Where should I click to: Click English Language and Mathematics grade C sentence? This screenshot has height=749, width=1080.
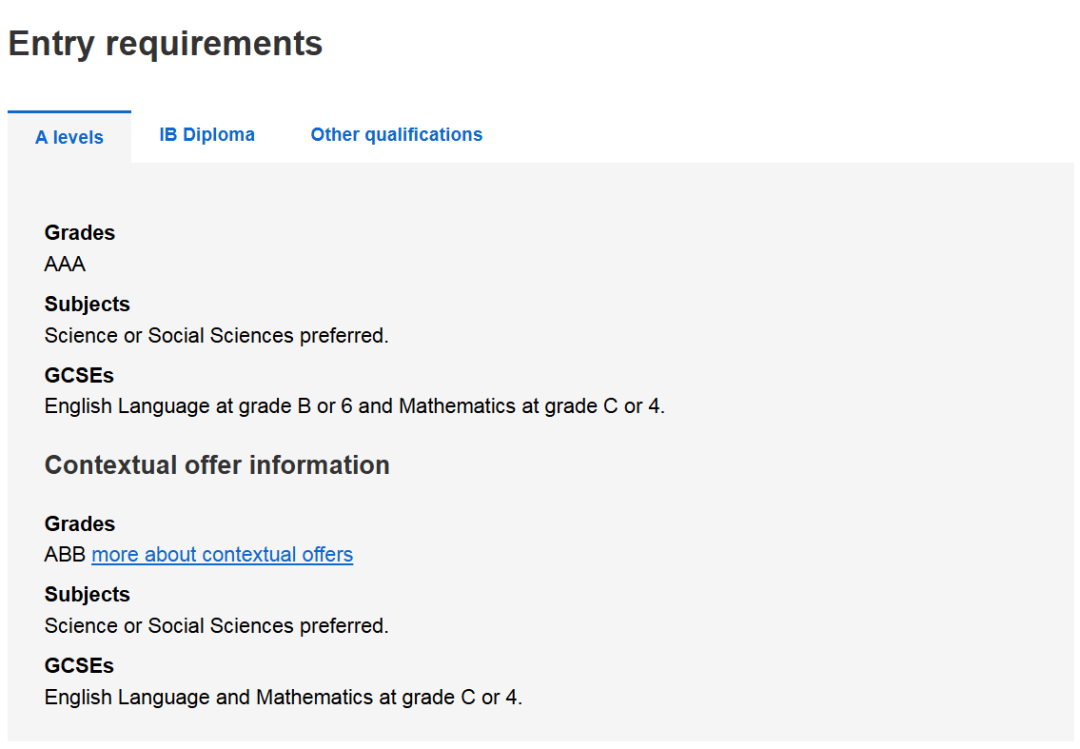tap(283, 697)
